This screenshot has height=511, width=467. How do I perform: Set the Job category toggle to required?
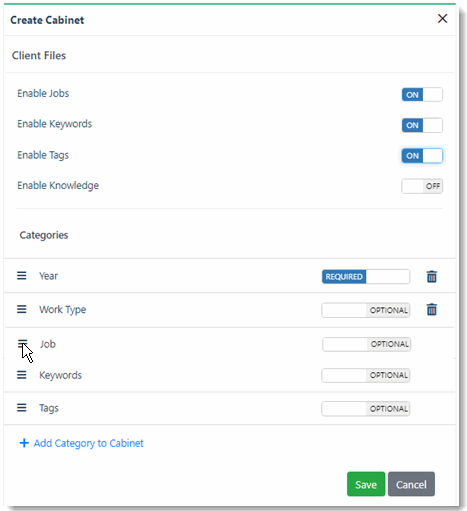[x=367, y=344]
